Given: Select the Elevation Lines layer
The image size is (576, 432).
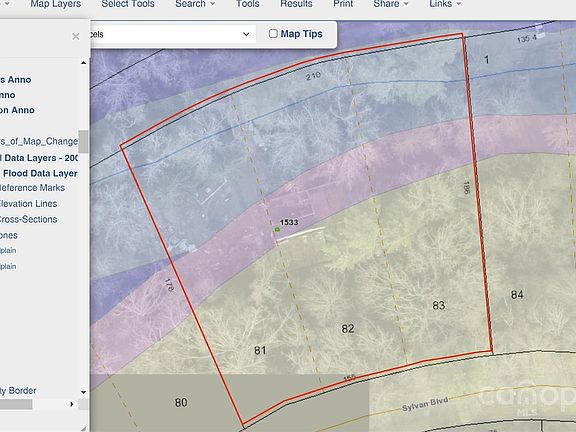Looking at the screenshot, I should point(29,204).
